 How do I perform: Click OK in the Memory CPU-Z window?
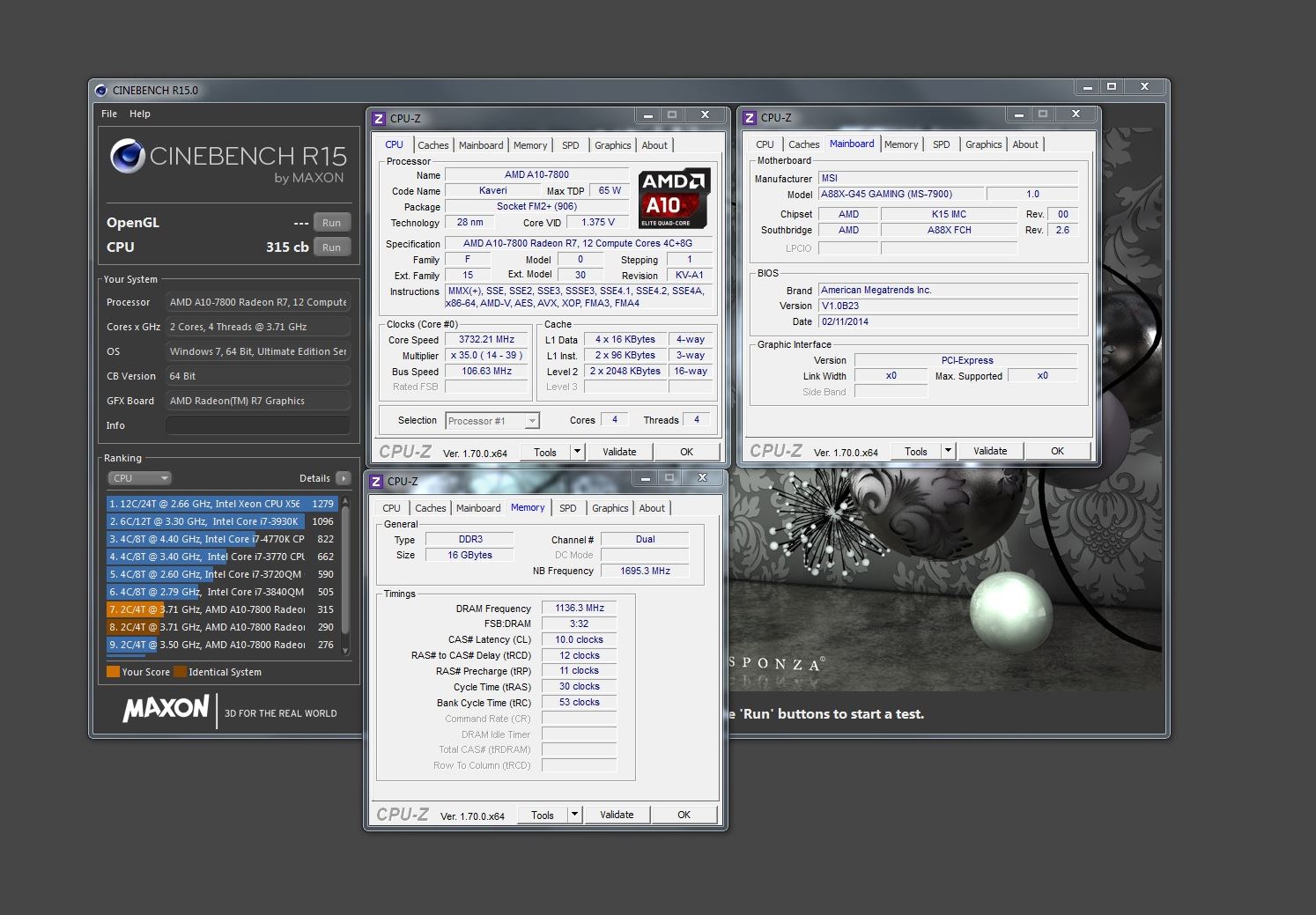point(684,815)
